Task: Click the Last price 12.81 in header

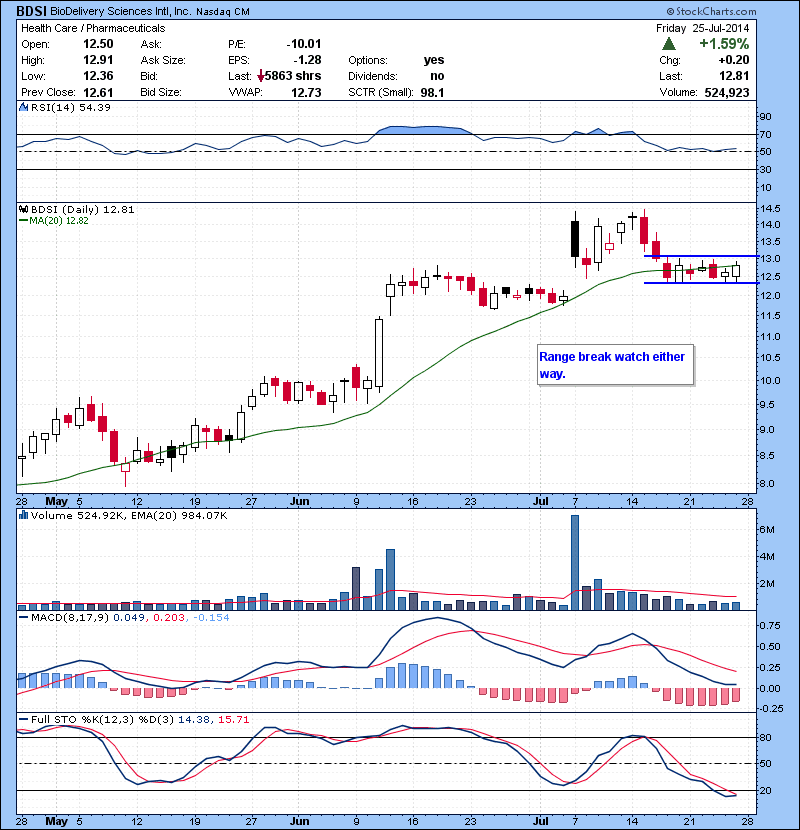Action: [x=734, y=76]
